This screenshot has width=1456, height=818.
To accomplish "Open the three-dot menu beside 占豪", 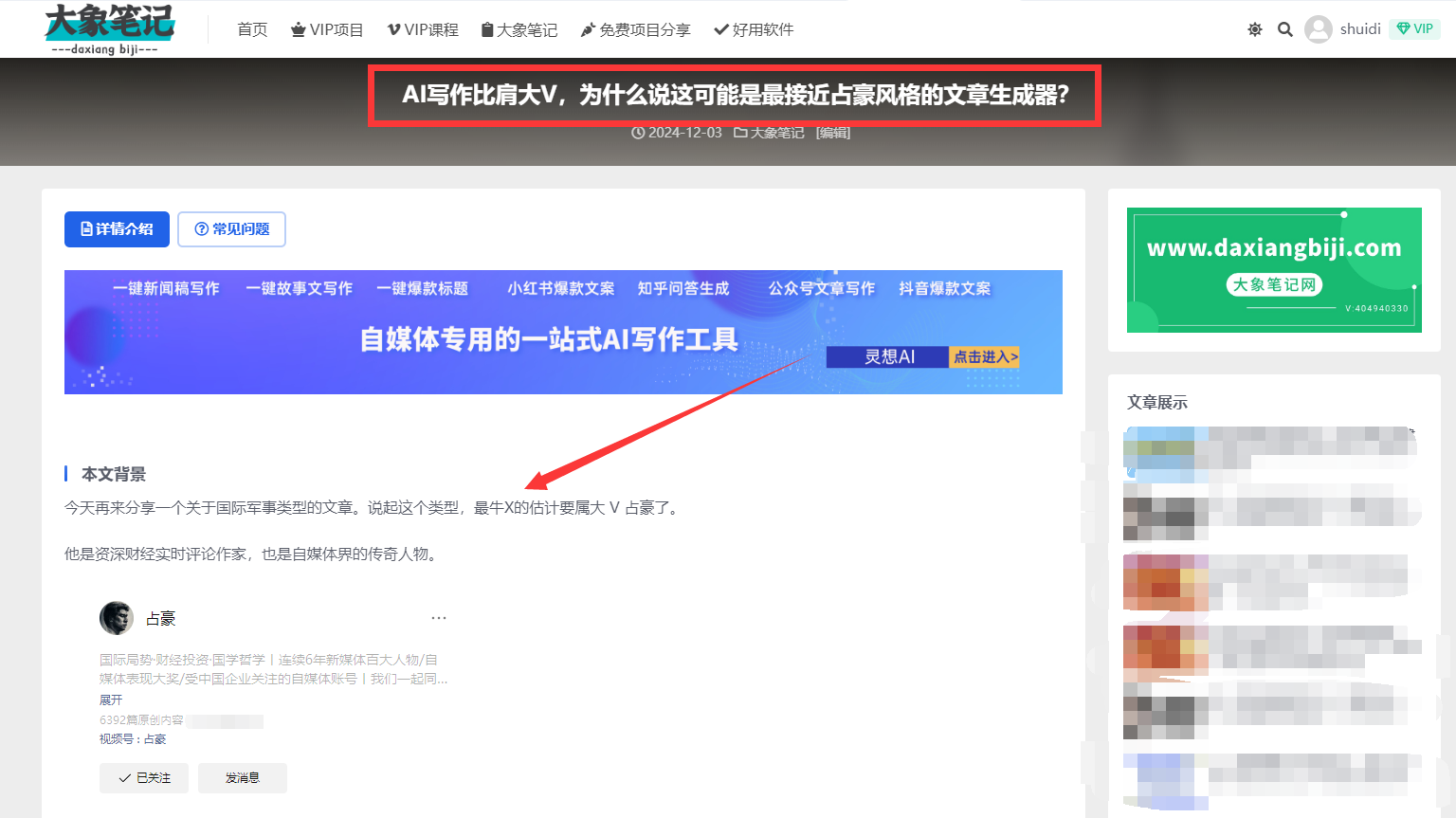I will (x=439, y=618).
